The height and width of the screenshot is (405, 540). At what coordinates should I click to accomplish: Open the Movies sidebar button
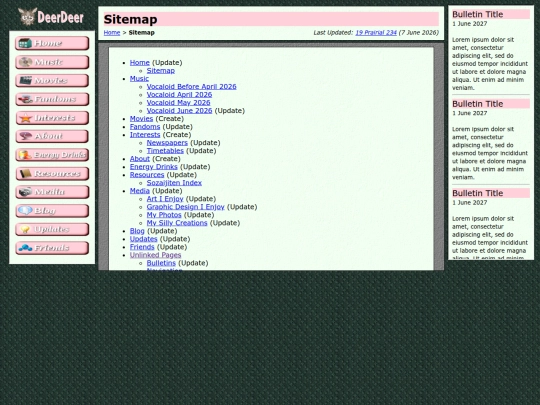(x=52, y=81)
